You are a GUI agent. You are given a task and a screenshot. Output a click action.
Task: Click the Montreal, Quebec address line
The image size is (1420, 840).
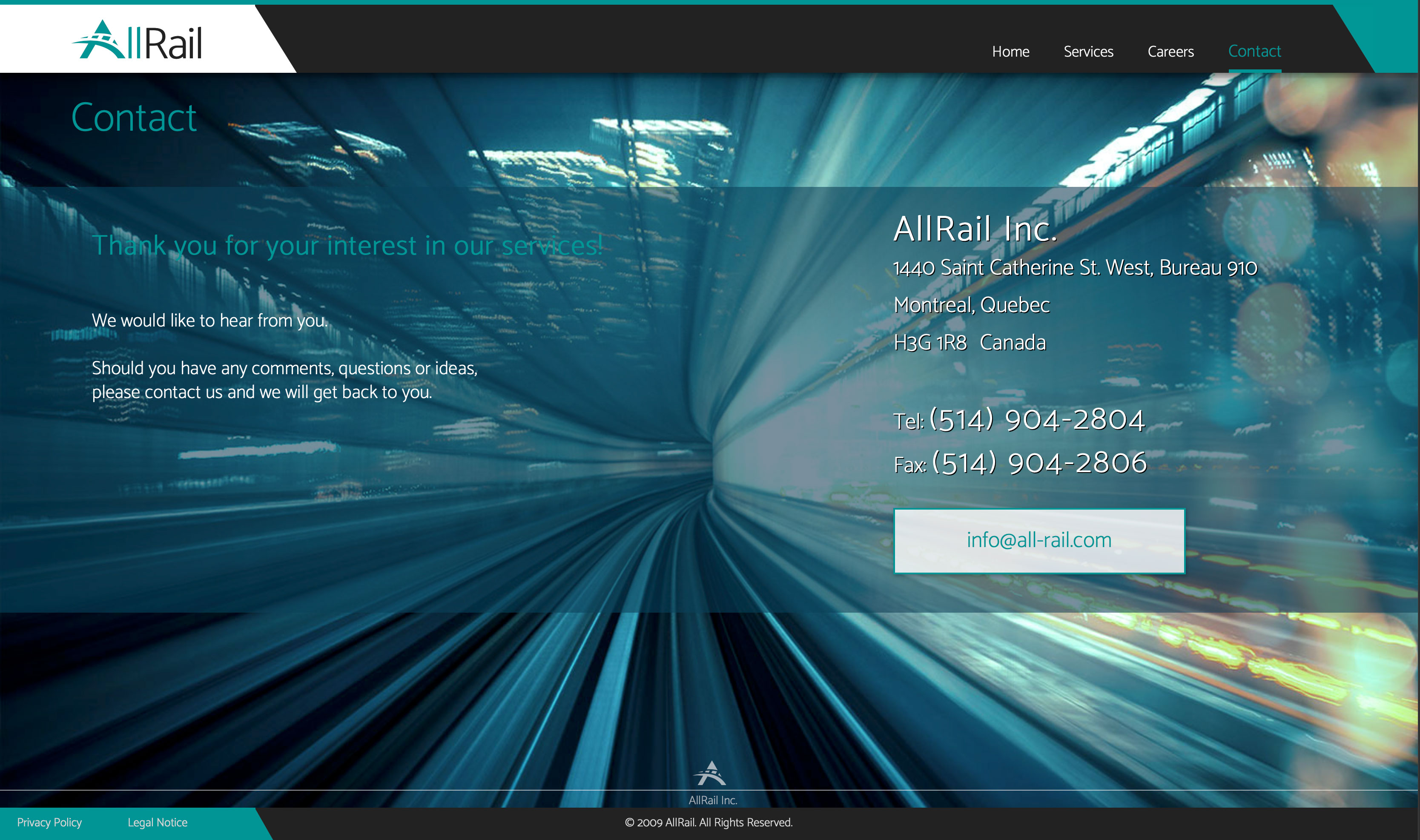click(x=971, y=305)
